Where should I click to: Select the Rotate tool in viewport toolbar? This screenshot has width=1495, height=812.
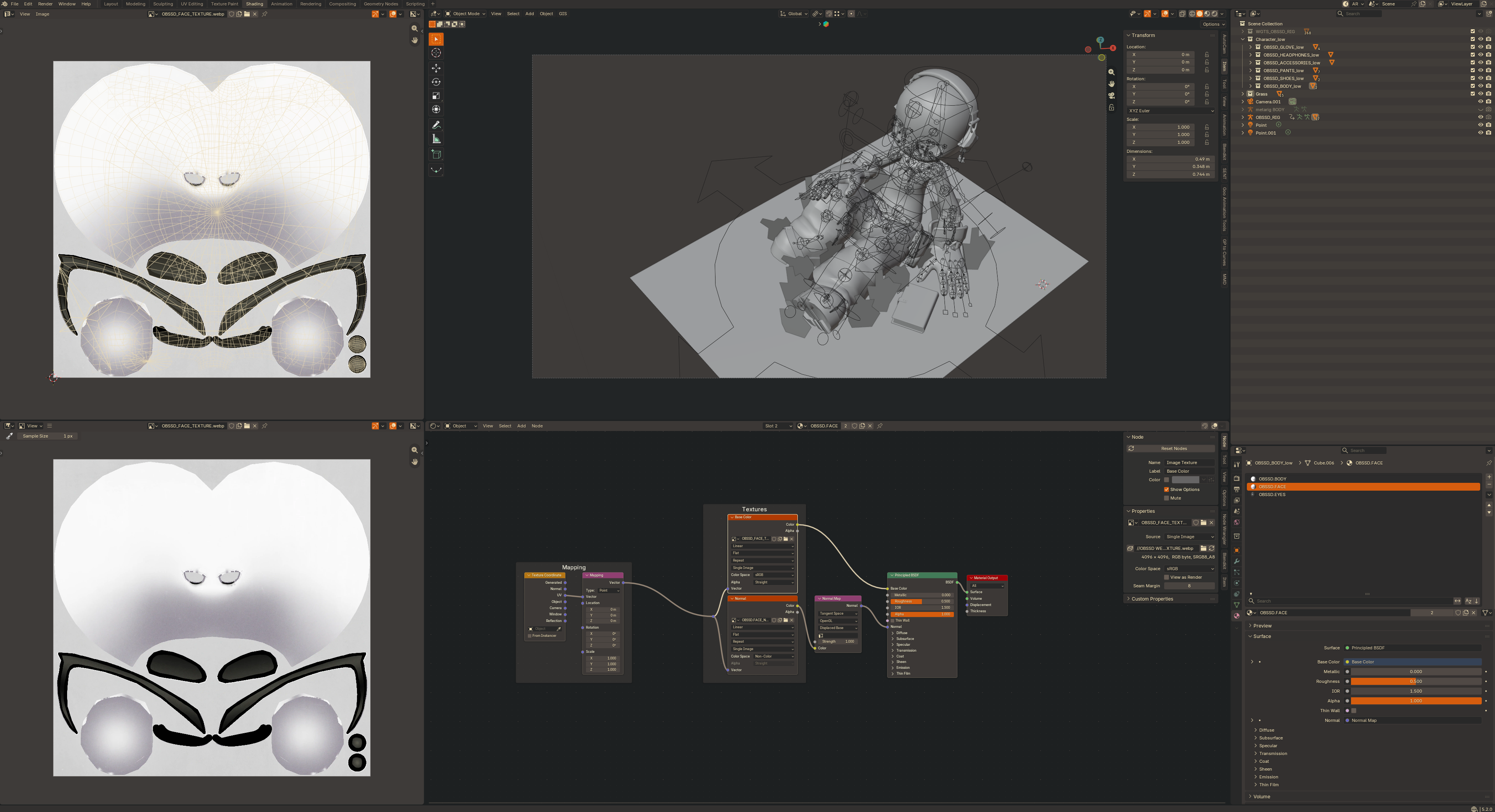tap(436, 82)
